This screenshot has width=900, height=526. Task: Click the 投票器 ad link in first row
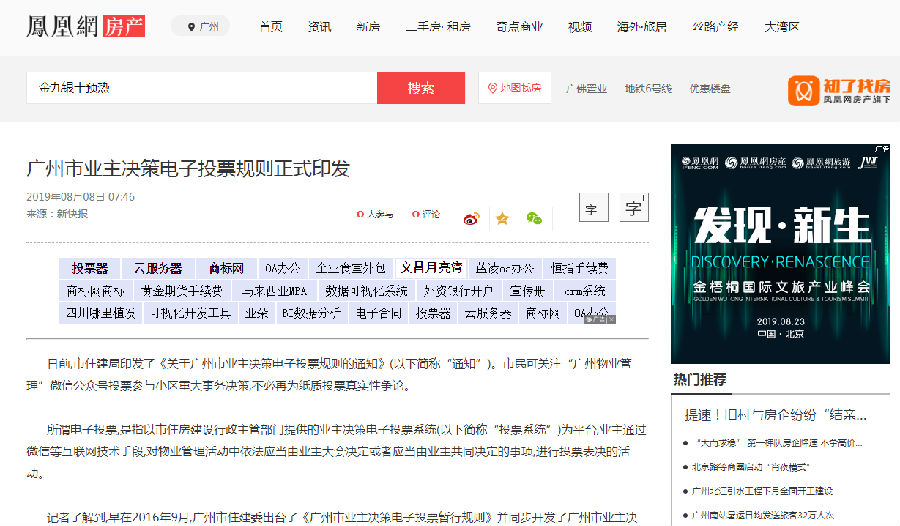coord(89,268)
